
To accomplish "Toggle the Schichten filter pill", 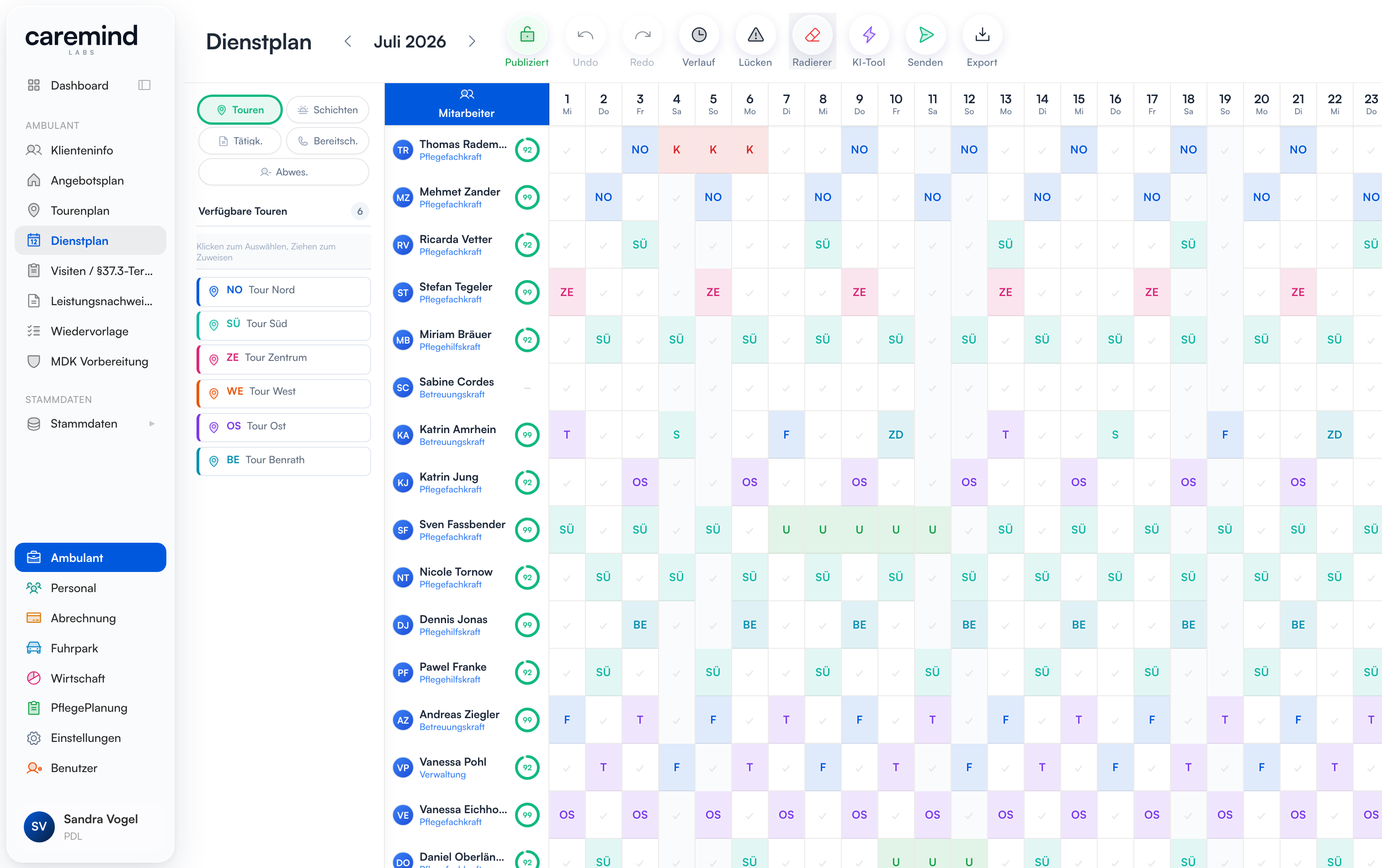I will [x=328, y=110].
